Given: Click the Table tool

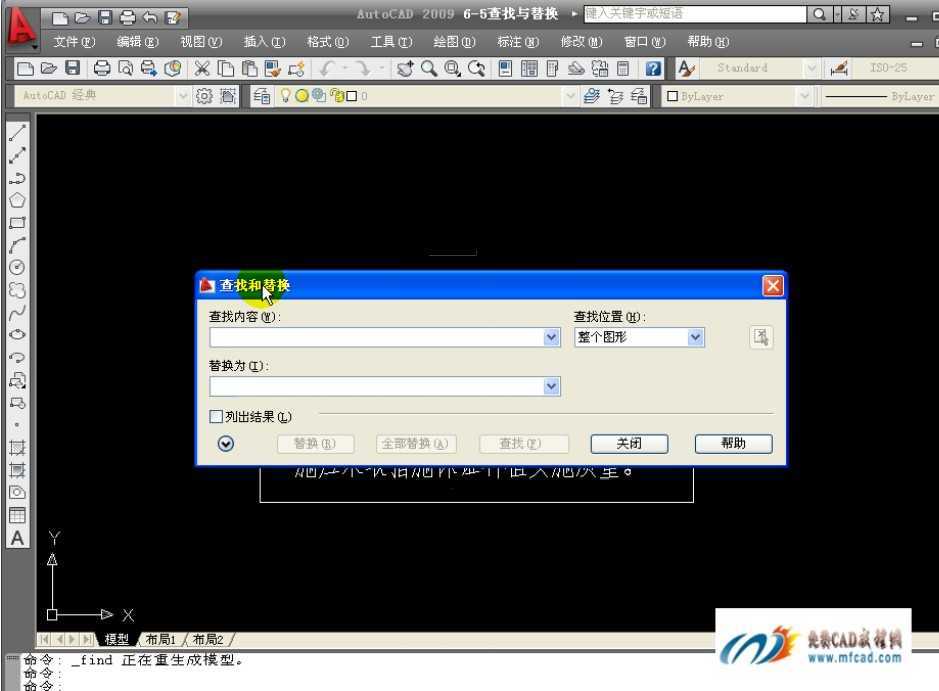Looking at the screenshot, I should pos(17,515).
